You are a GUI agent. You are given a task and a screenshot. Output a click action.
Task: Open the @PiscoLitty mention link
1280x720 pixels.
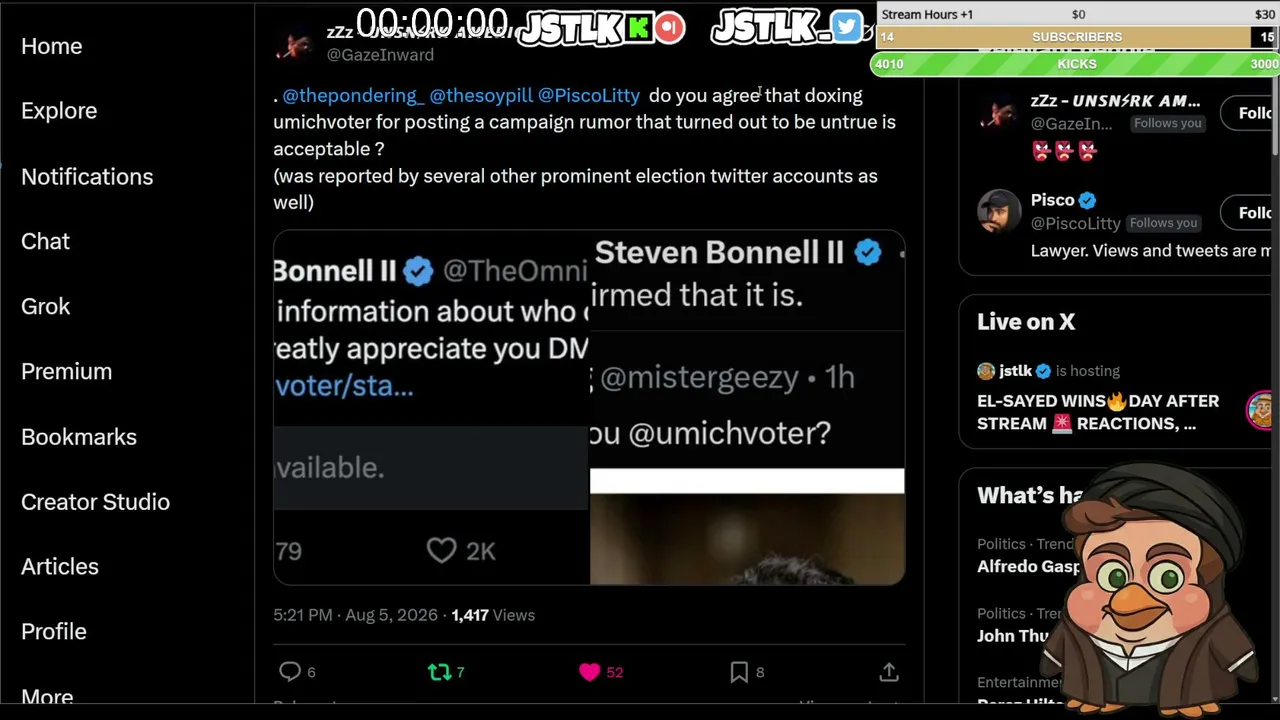pos(589,95)
